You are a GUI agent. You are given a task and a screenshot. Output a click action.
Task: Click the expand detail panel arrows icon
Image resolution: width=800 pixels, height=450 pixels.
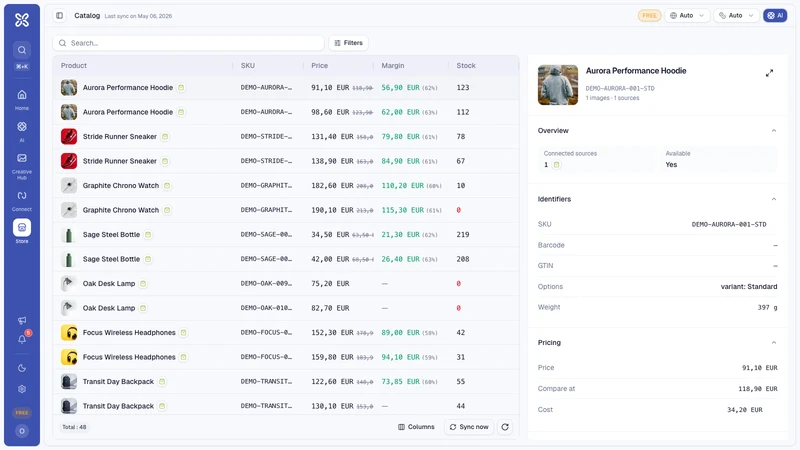[769, 73]
